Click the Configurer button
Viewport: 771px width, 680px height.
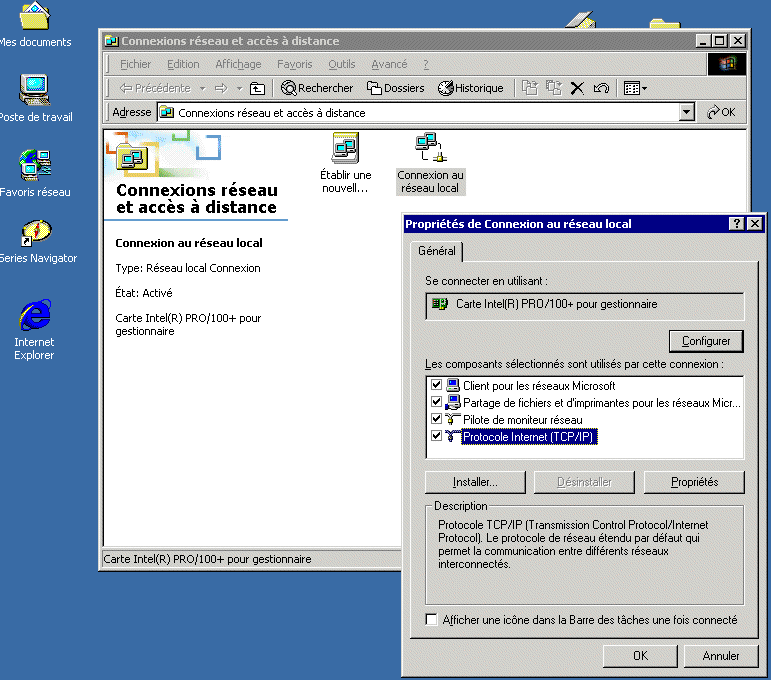(x=706, y=341)
